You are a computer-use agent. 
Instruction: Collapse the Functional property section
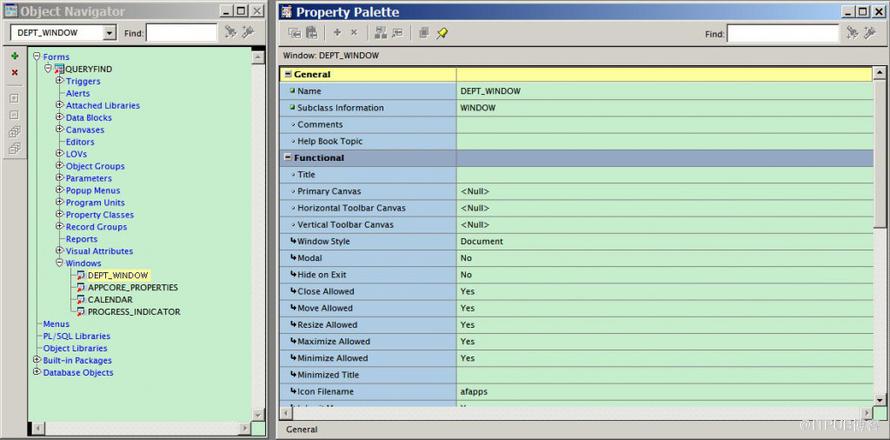288,158
